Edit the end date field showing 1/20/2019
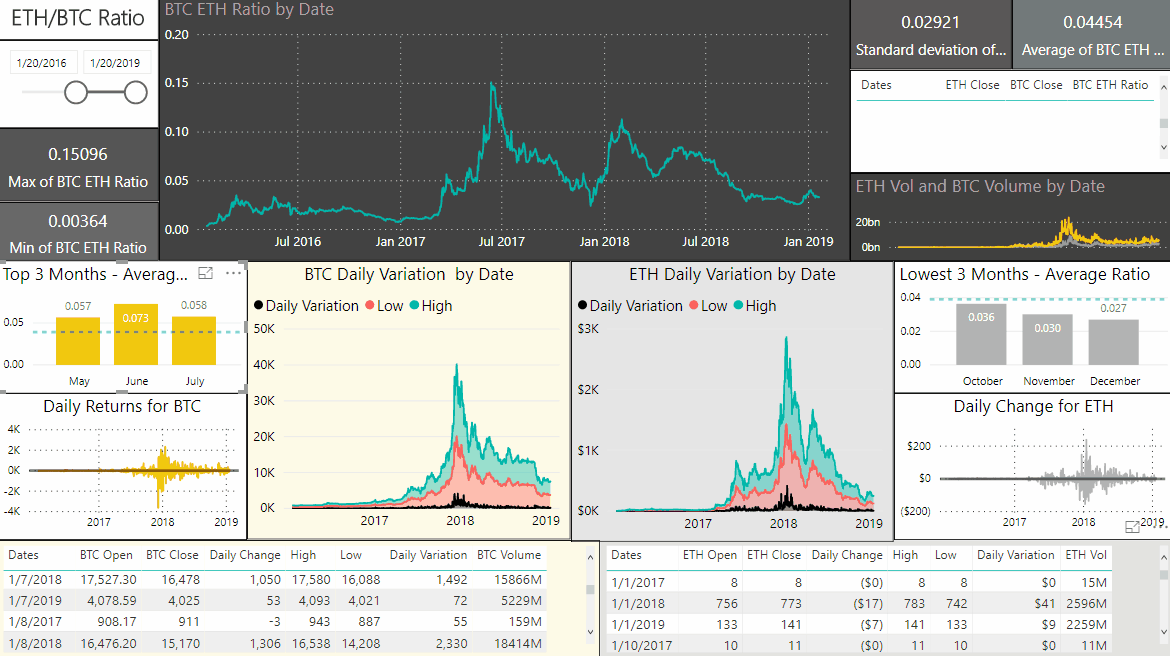The image size is (1170, 656). (117, 61)
